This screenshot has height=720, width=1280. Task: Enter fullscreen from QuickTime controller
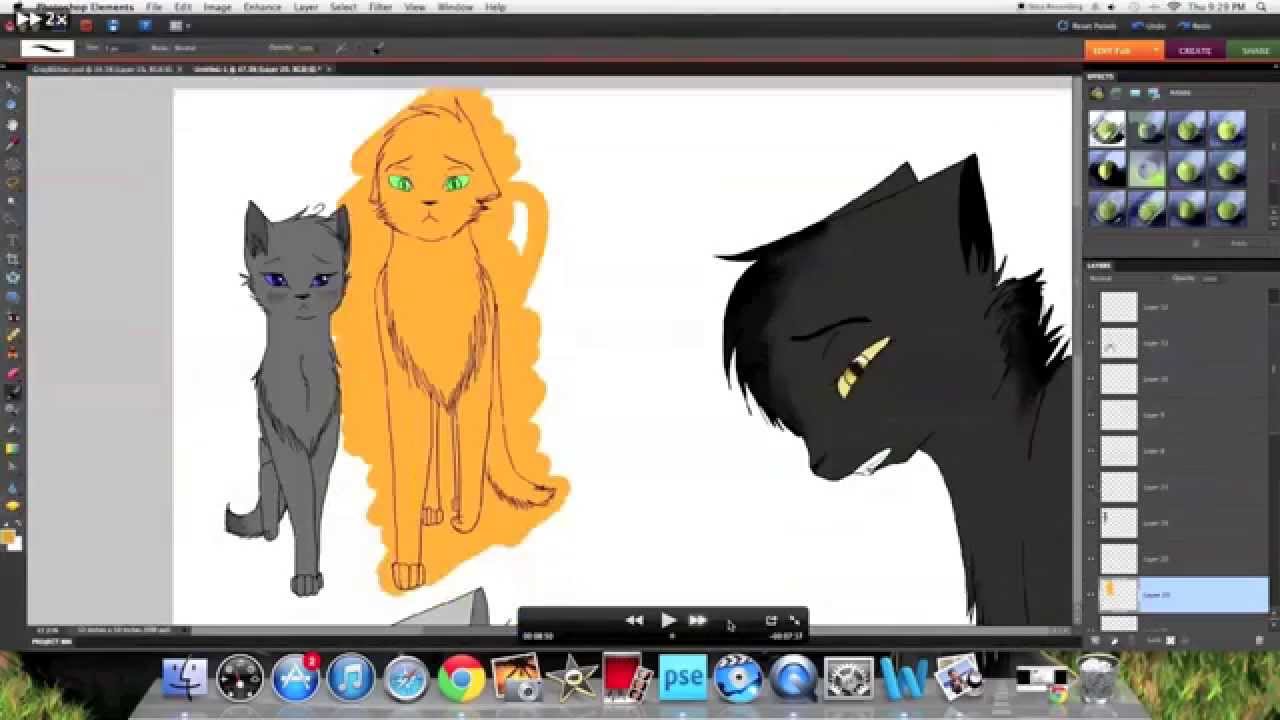[x=794, y=620]
